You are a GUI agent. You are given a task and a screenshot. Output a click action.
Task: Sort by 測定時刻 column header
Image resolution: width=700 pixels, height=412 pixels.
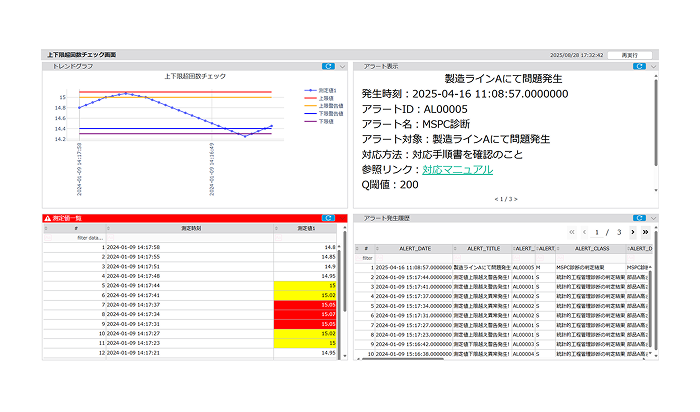pyautogui.click(x=189, y=228)
